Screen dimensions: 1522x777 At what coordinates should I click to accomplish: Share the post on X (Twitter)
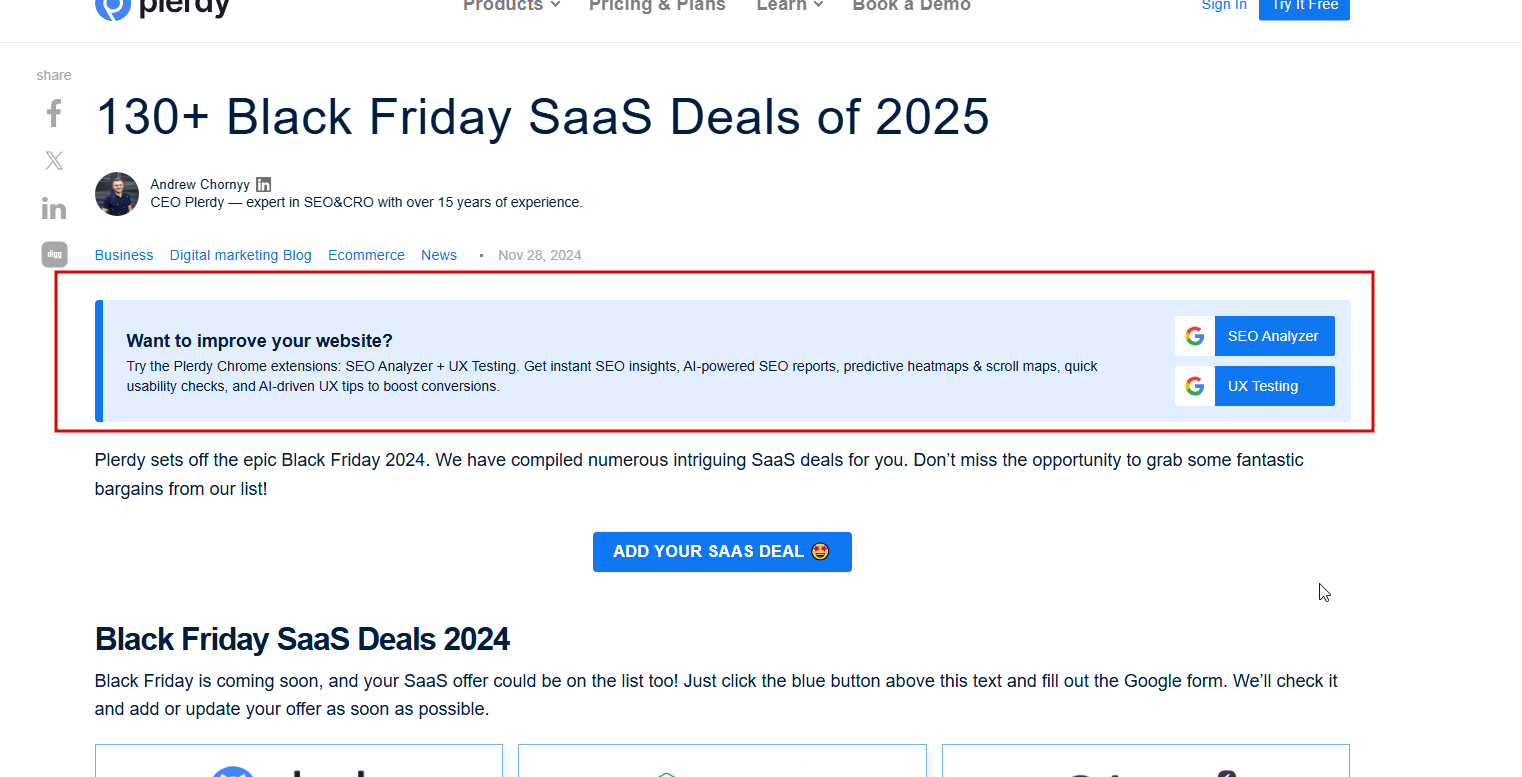tap(54, 160)
